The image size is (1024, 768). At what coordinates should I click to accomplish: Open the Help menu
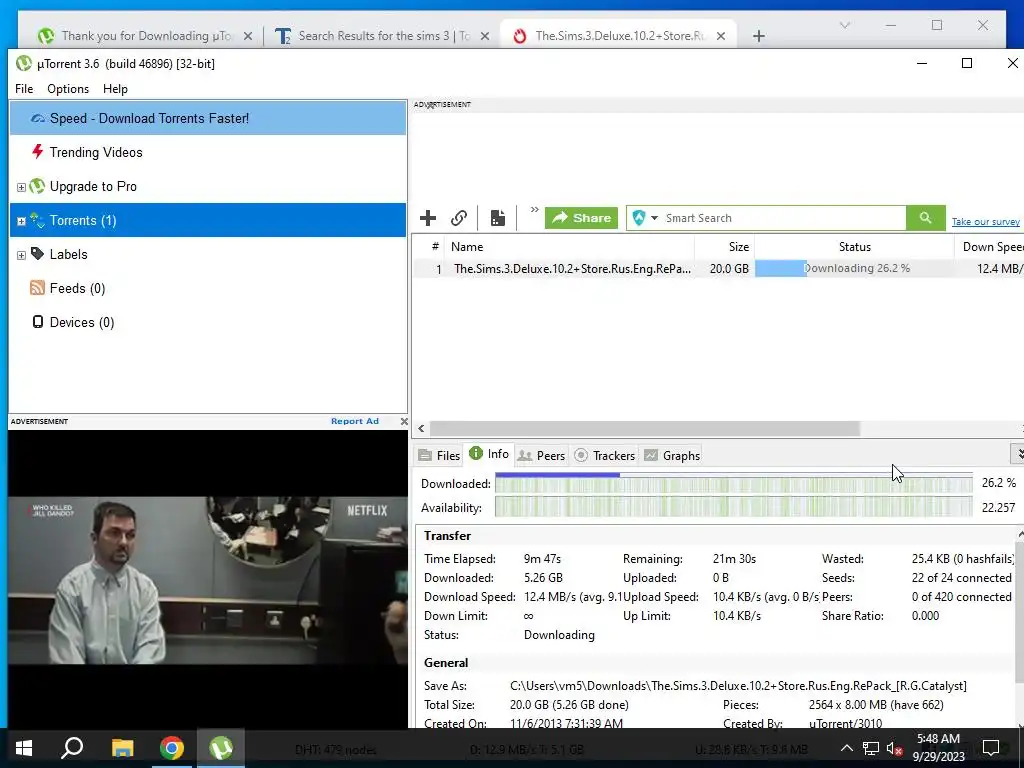(x=115, y=89)
